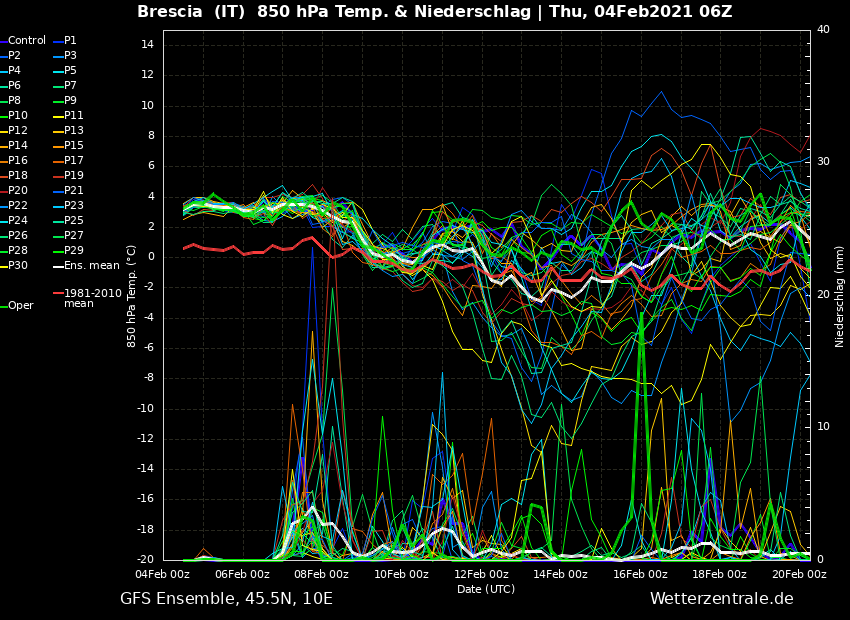The height and width of the screenshot is (620, 850).
Task: Pick the 'P13' legend entry
Action: coord(68,131)
